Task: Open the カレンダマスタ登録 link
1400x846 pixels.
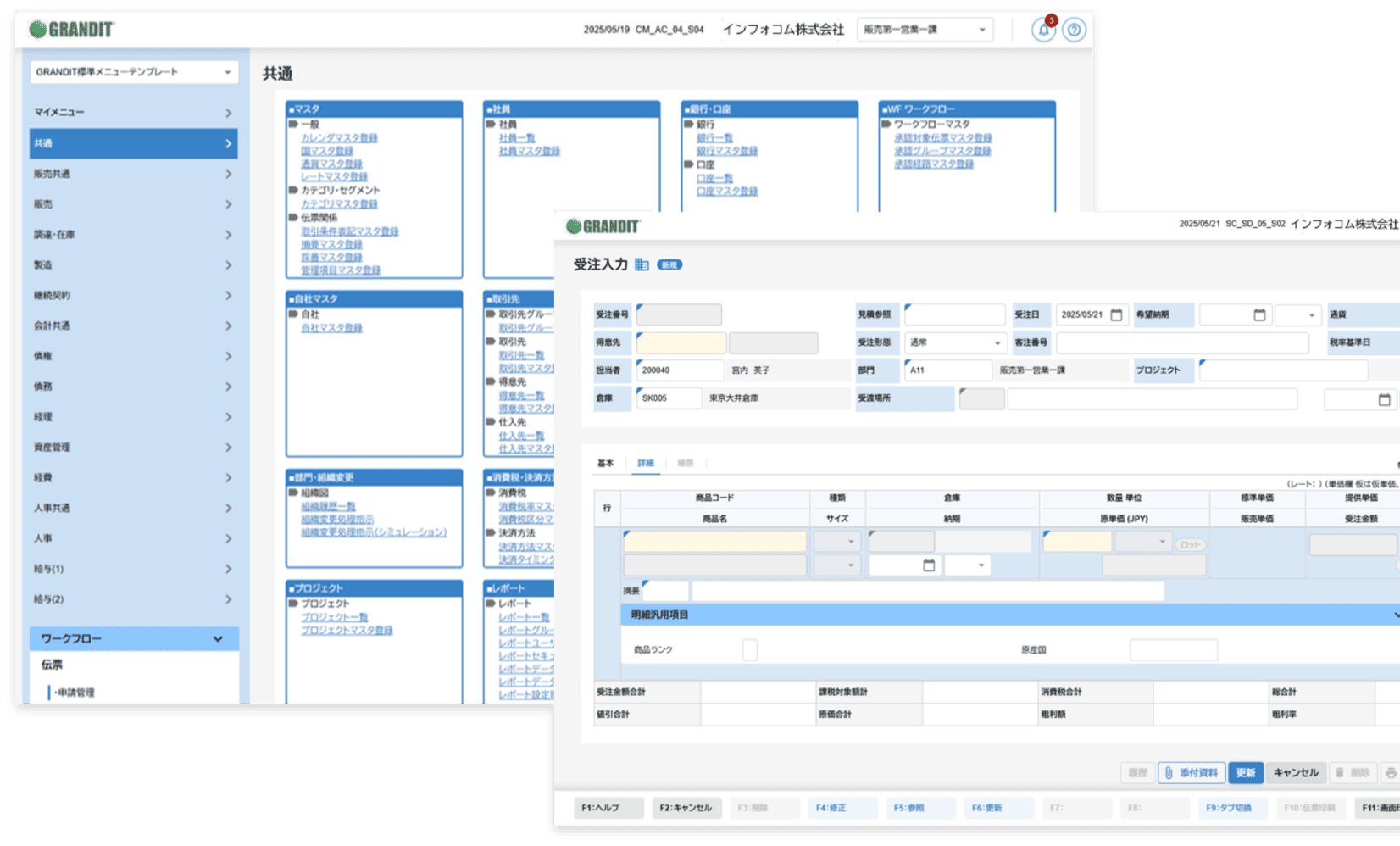Action: click(x=339, y=137)
